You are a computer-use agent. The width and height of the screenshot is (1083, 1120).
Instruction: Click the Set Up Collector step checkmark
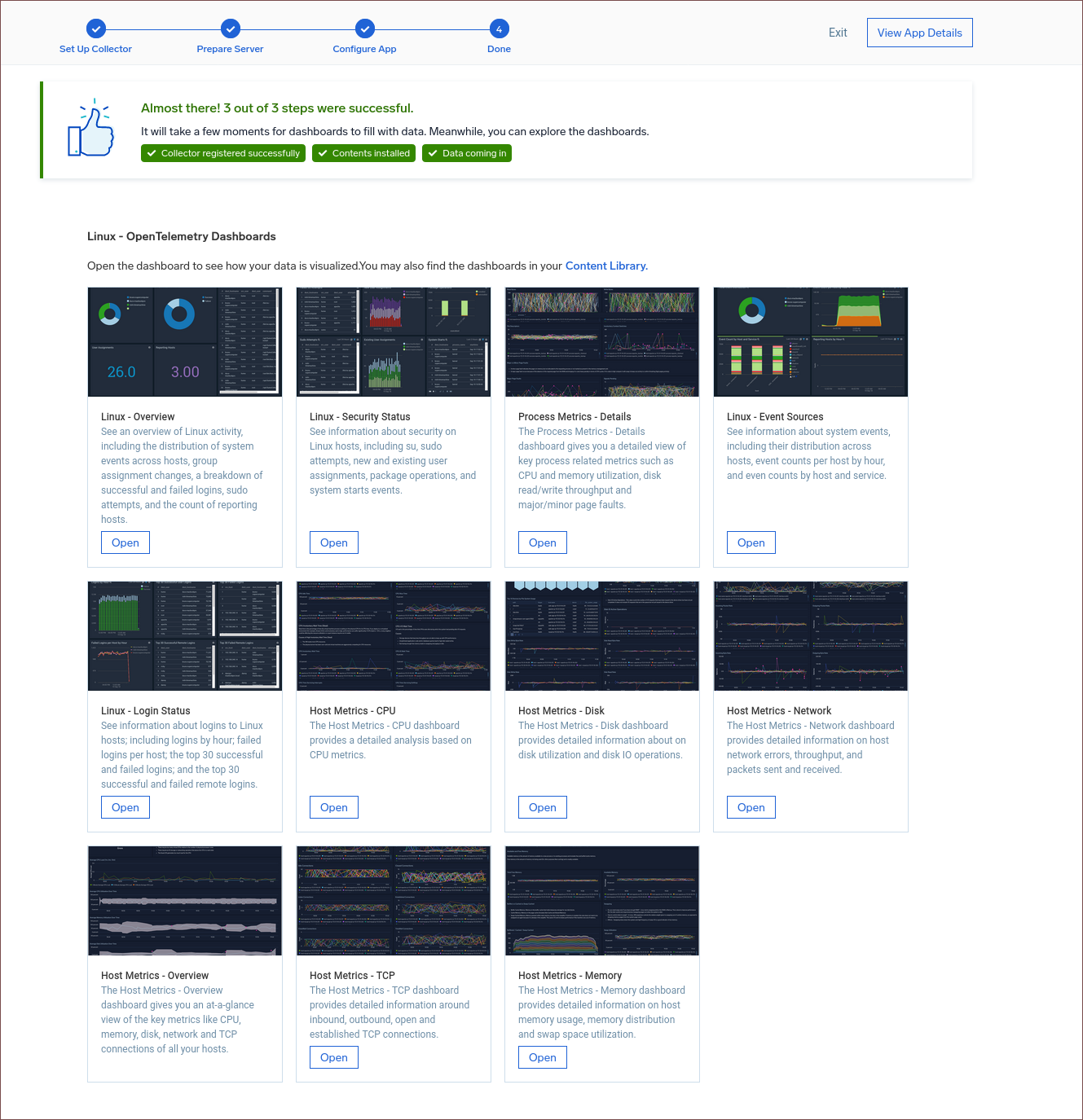[x=96, y=29]
